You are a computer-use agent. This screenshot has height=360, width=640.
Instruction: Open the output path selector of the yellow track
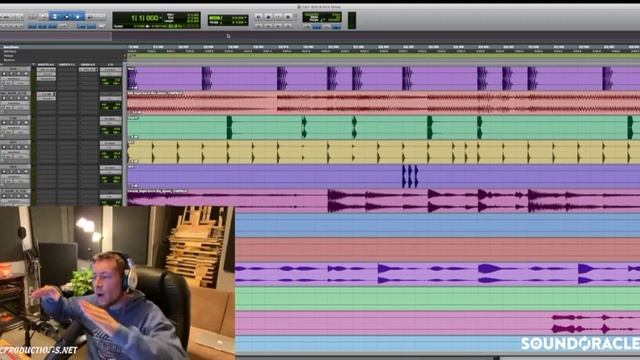tap(111, 148)
